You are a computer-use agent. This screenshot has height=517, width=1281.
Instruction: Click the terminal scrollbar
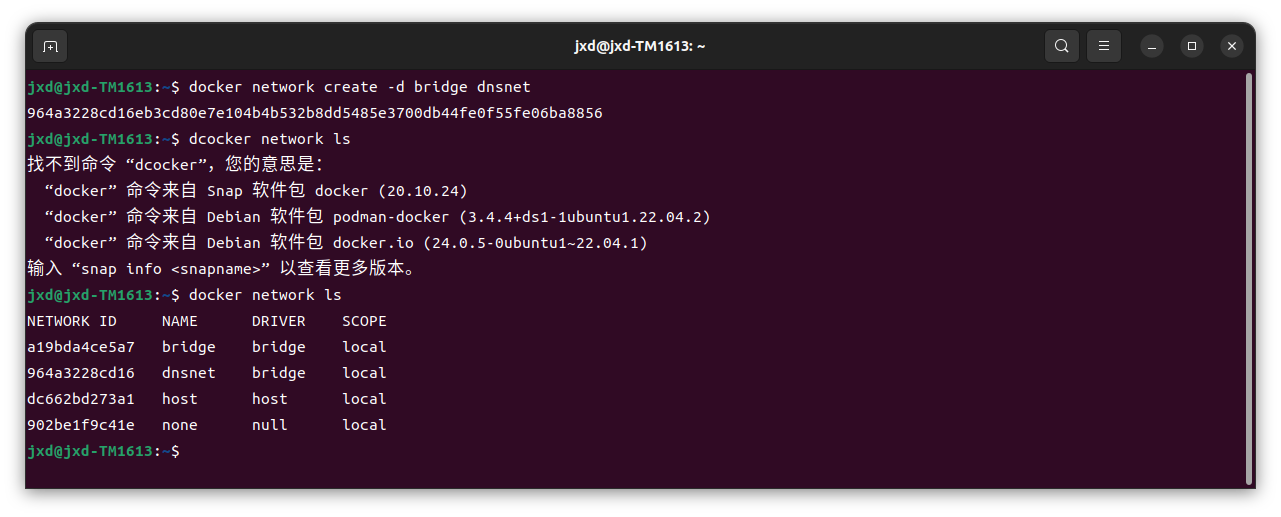[x=1249, y=278]
